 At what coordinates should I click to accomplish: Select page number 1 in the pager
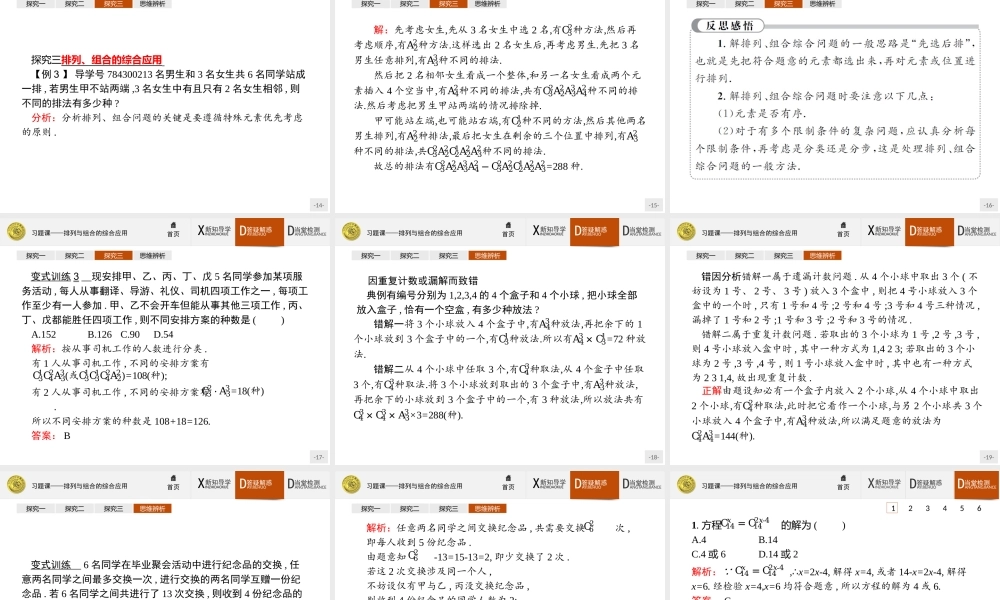click(893, 508)
